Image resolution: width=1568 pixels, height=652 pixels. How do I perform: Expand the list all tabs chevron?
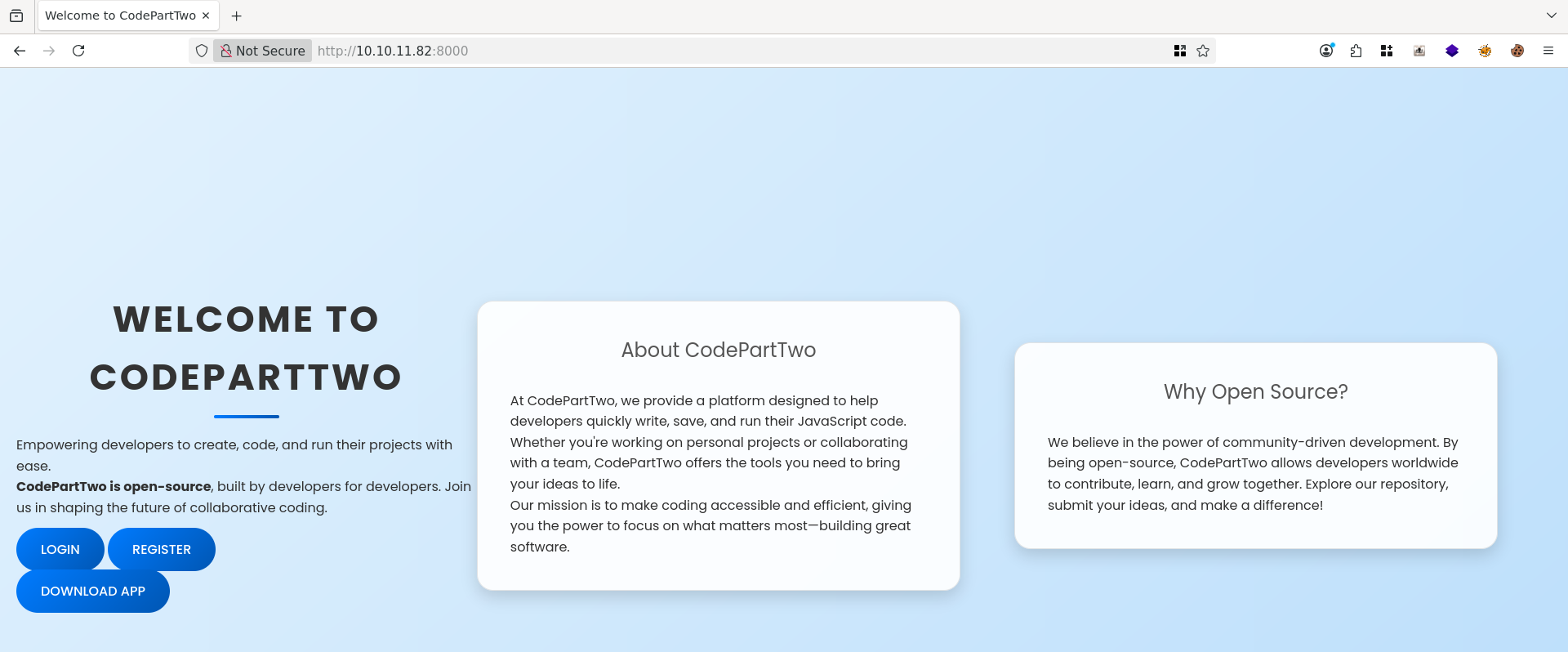click(1551, 16)
